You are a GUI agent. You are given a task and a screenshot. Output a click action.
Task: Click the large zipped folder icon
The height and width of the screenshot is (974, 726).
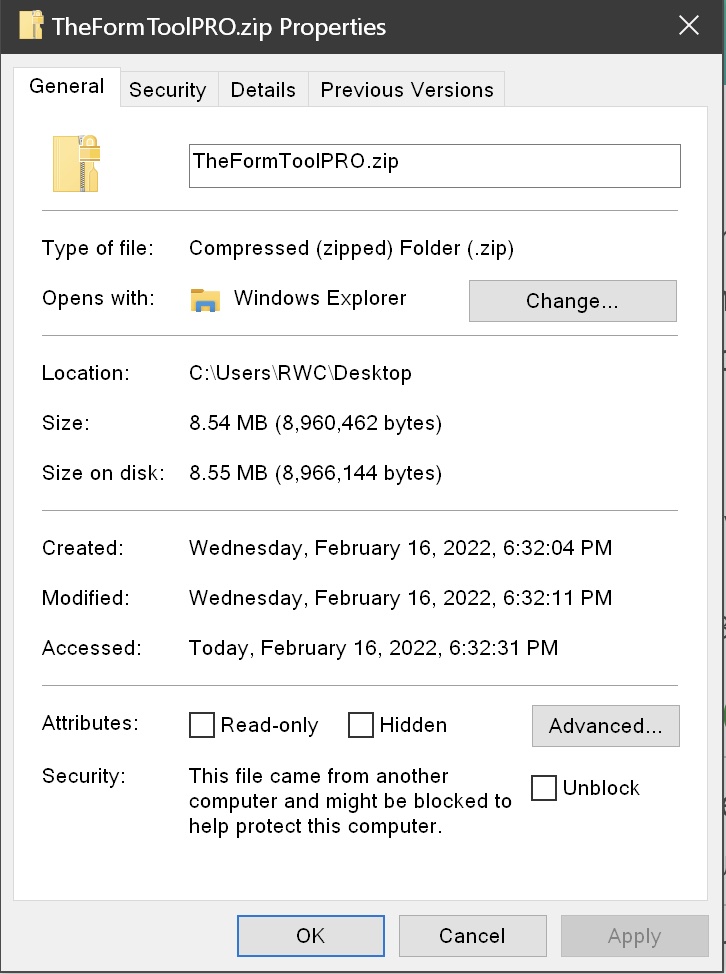tap(76, 163)
